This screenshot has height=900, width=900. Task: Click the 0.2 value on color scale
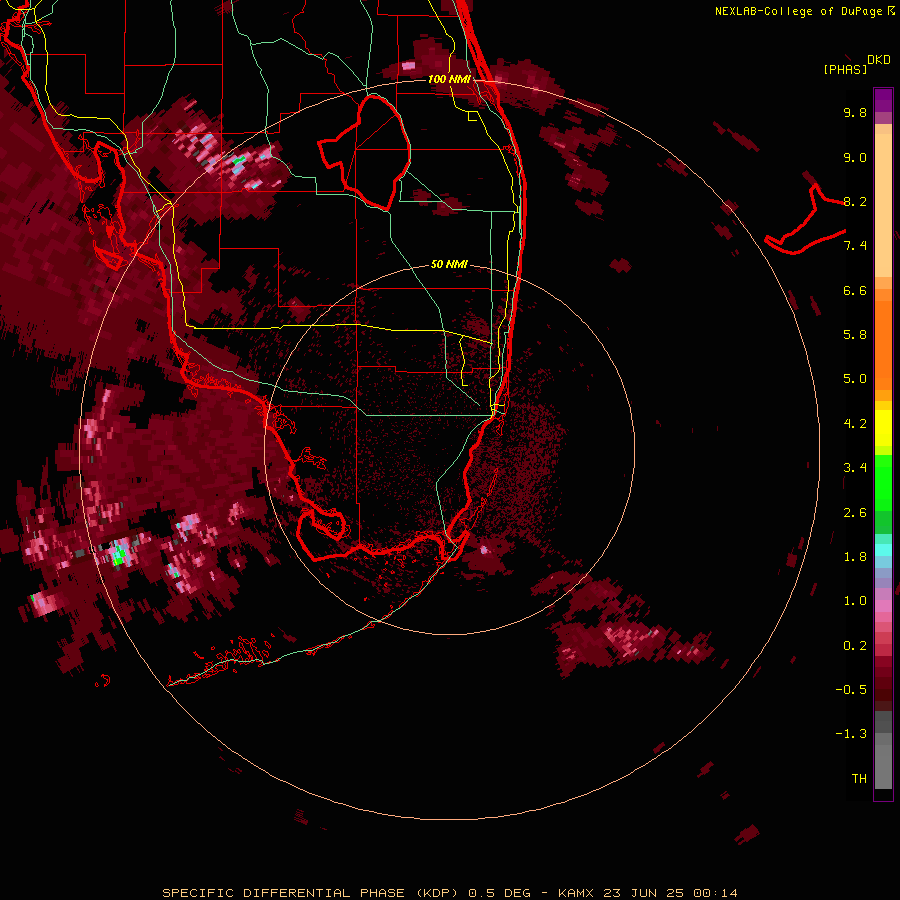point(855,646)
